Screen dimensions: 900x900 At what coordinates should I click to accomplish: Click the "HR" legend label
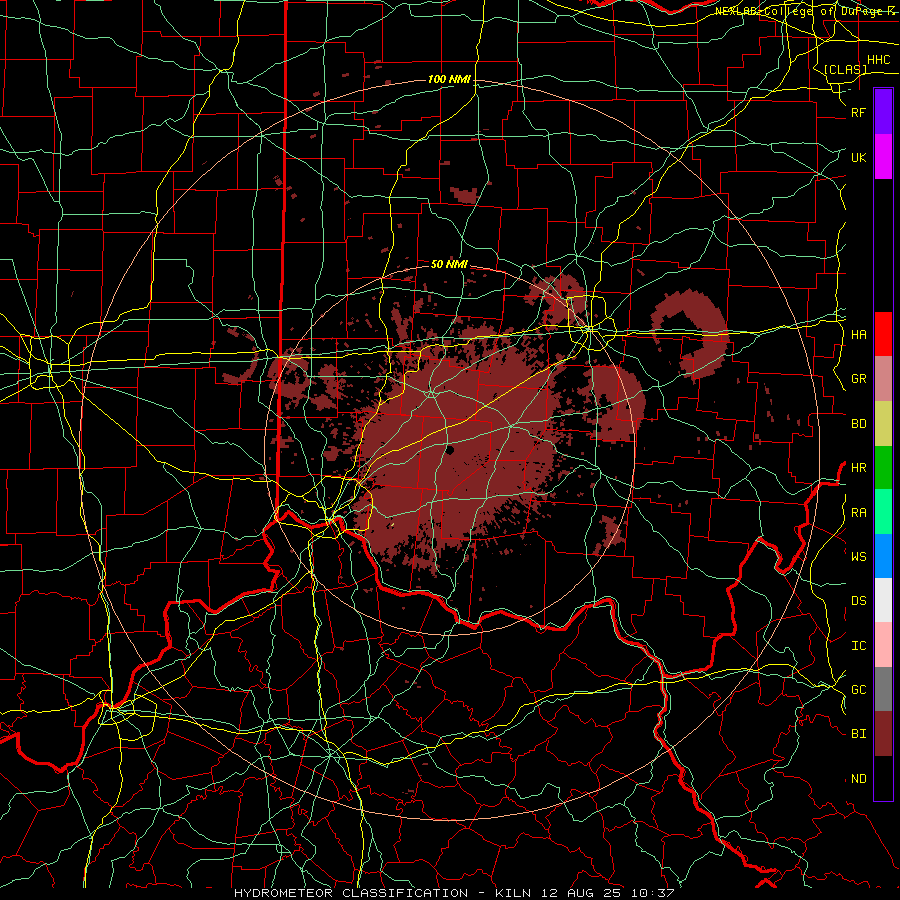pos(858,468)
